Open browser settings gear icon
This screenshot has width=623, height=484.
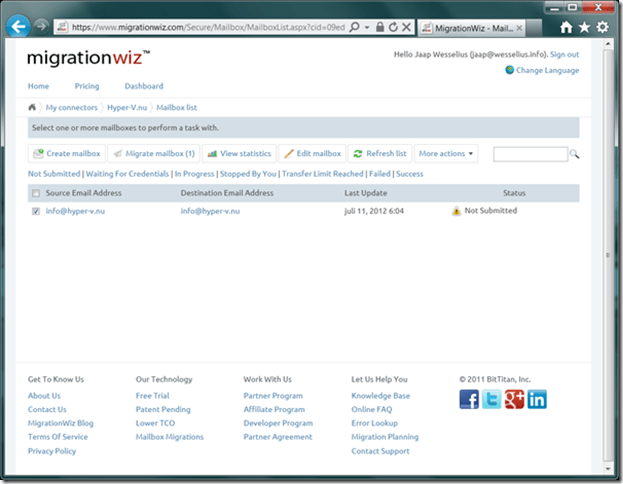coord(602,27)
